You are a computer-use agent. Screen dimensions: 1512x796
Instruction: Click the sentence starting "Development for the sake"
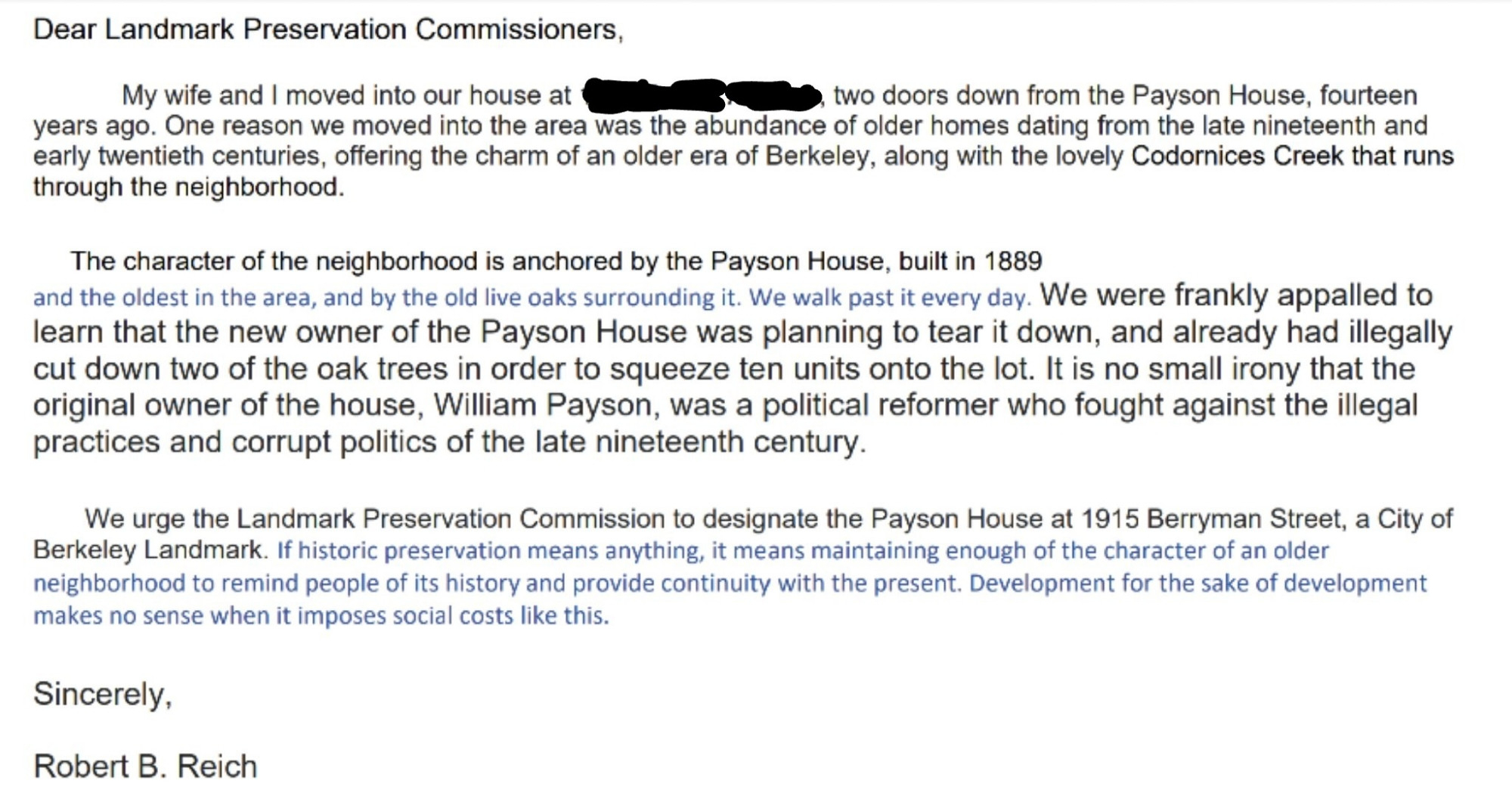point(1198,584)
